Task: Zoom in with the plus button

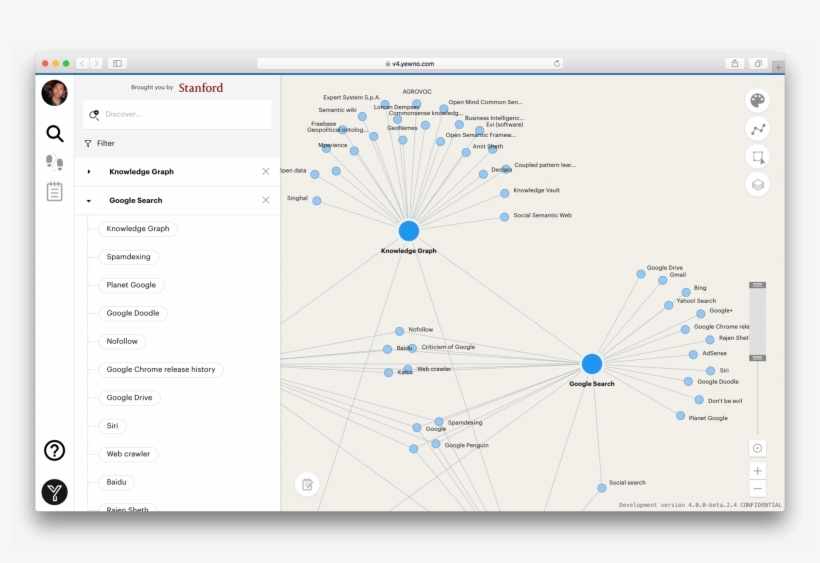Action: [757, 471]
